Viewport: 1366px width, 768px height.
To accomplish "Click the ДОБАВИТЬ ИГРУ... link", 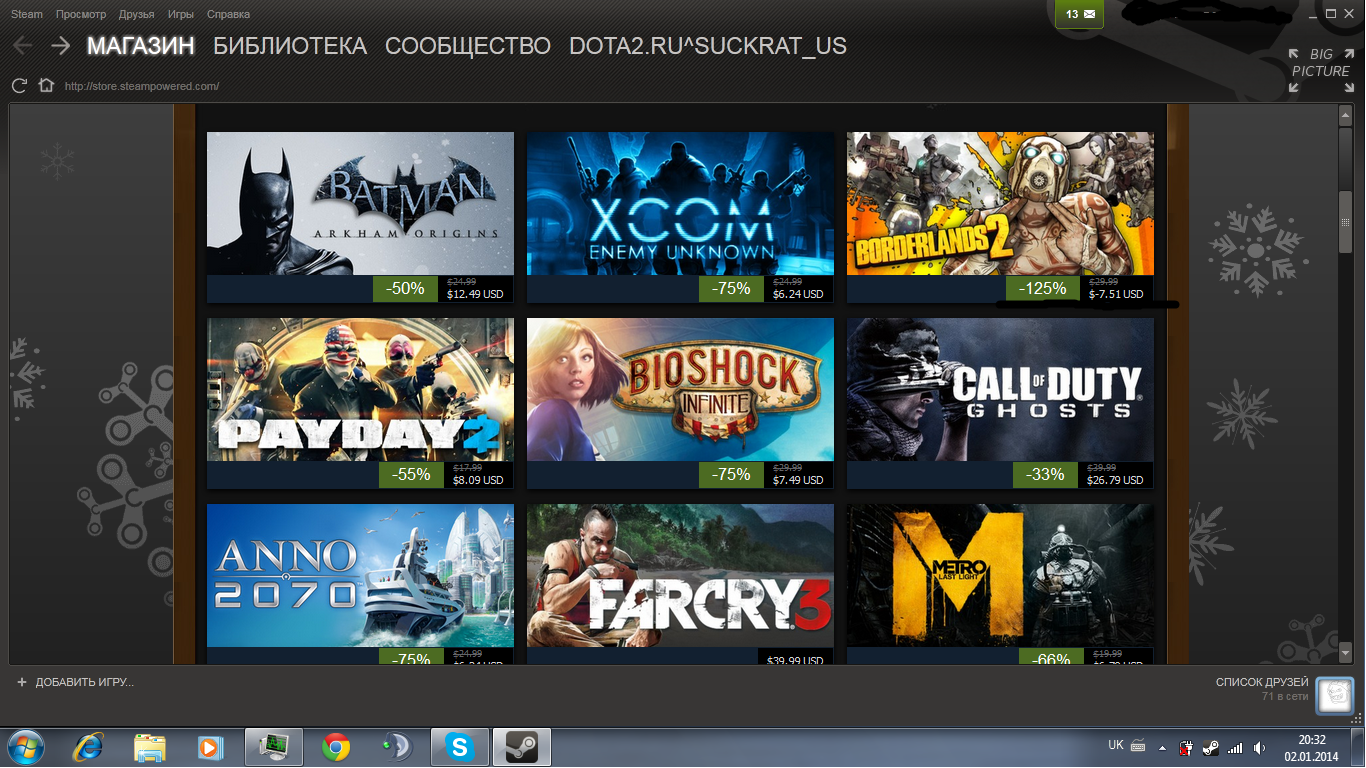I will click(85, 682).
